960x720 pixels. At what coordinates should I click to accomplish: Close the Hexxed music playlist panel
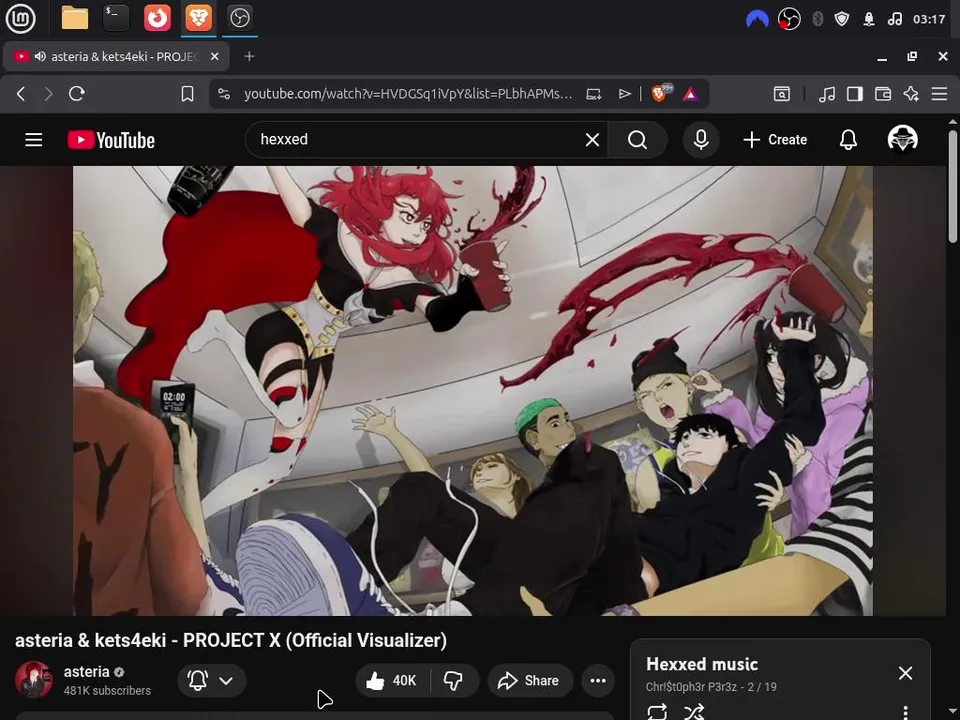point(906,673)
